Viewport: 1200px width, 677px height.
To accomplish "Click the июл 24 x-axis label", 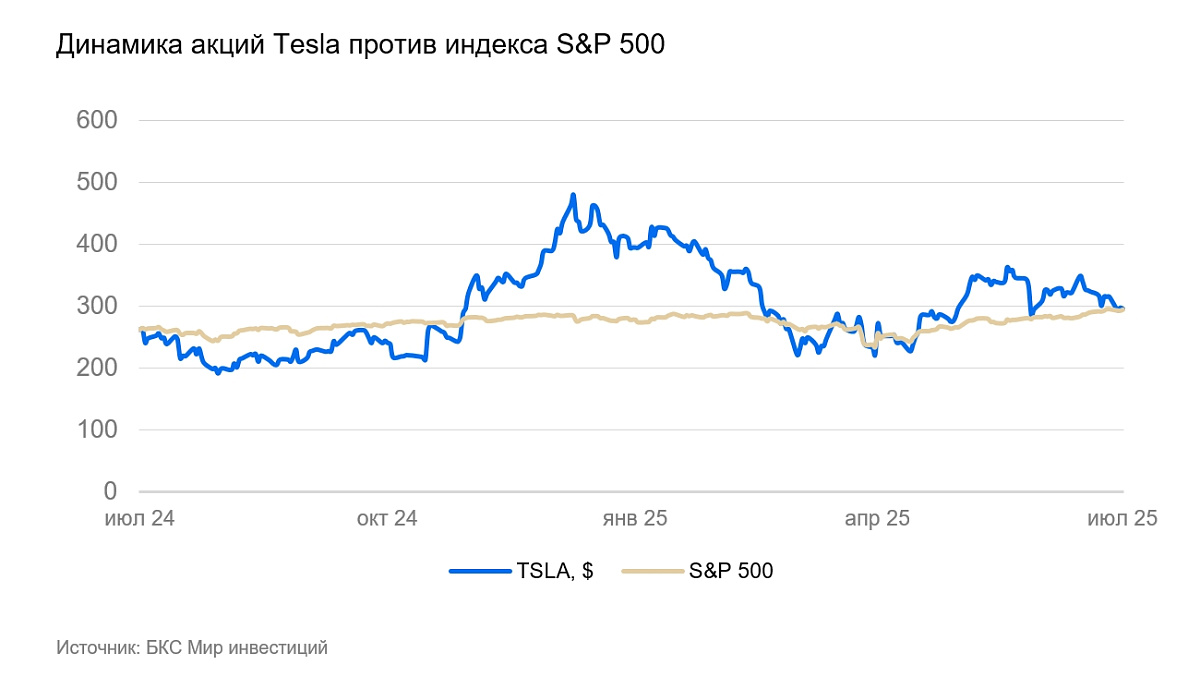I will coord(139,519).
